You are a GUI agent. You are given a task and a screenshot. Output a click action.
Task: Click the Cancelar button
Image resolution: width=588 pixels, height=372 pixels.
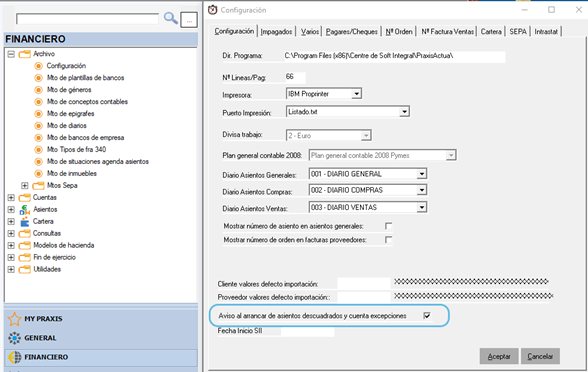[x=540, y=356]
